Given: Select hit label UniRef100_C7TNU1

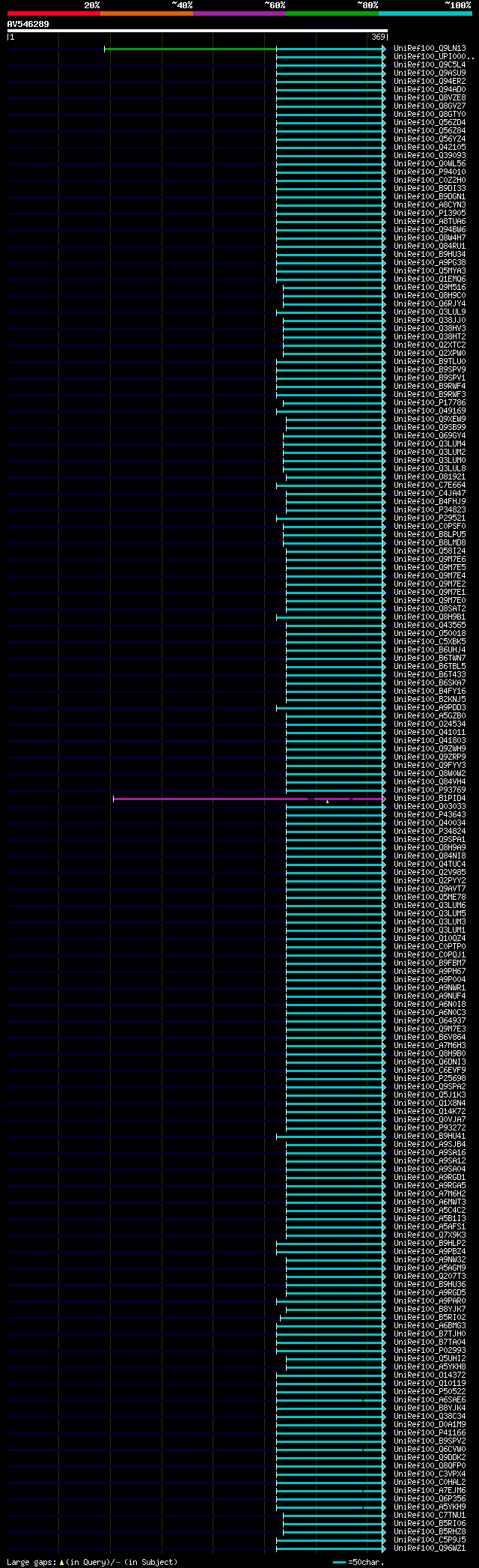Looking at the screenshot, I should (430, 1516).
